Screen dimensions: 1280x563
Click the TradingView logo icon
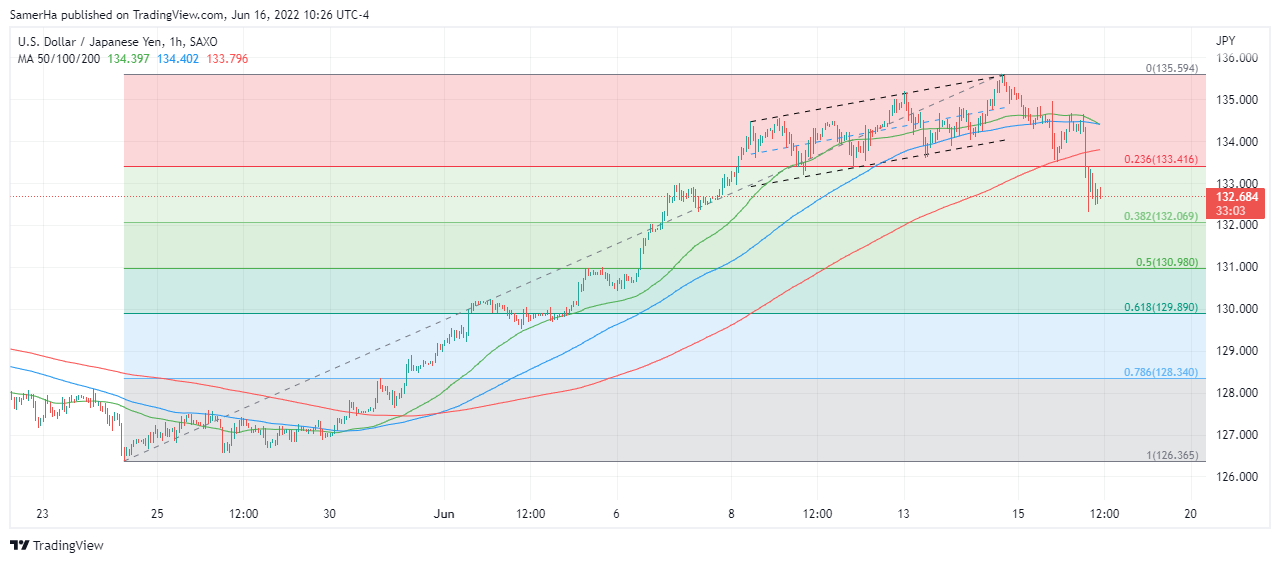pyautogui.click(x=20, y=545)
